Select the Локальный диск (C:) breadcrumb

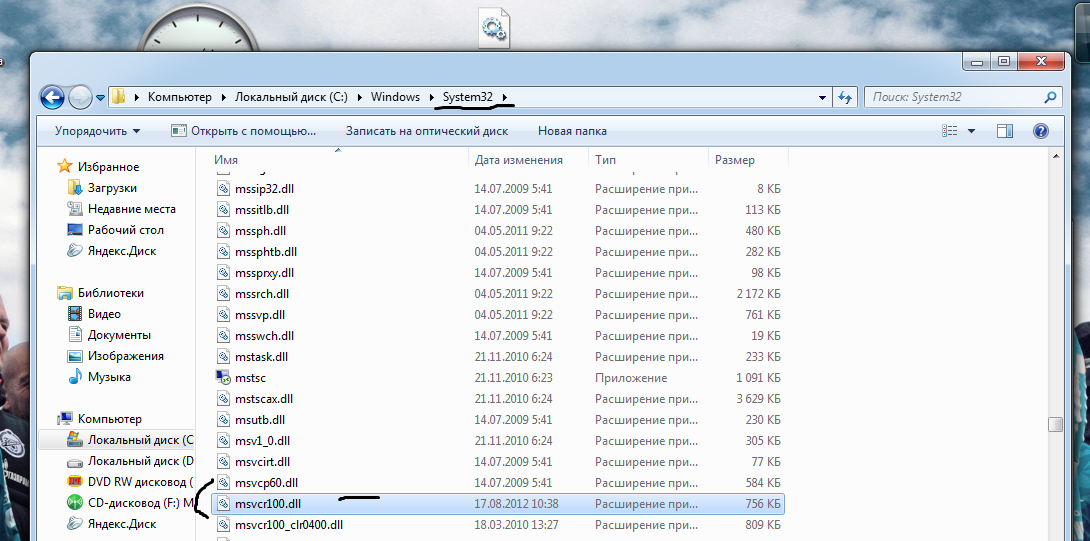pyautogui.click(x=291, y=97)
